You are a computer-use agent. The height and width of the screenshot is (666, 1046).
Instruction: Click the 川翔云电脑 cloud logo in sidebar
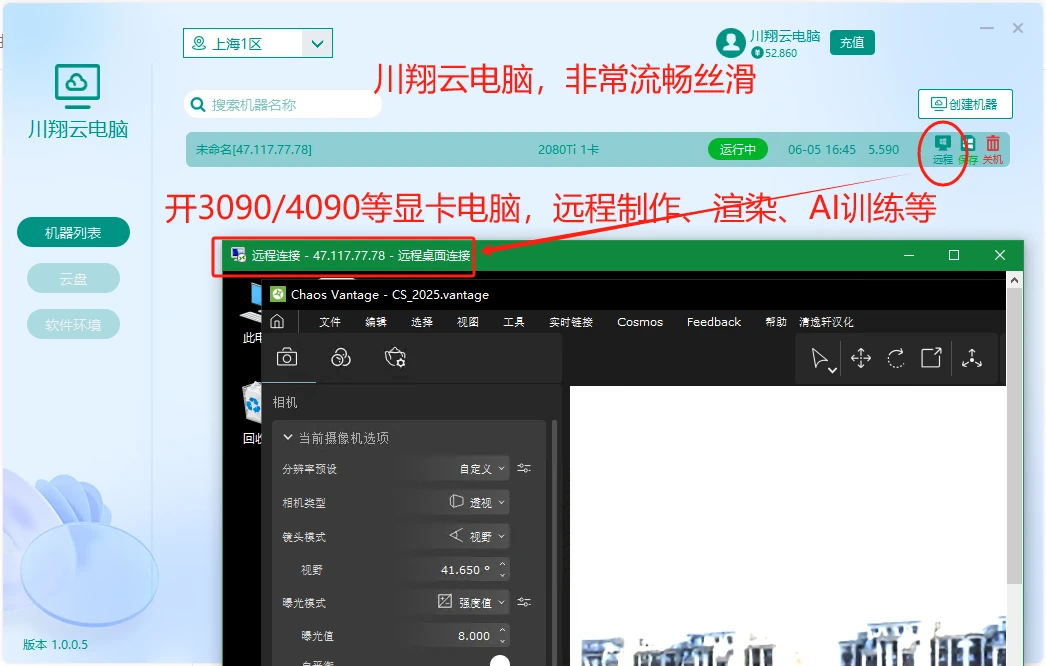[x=77, y=86]
